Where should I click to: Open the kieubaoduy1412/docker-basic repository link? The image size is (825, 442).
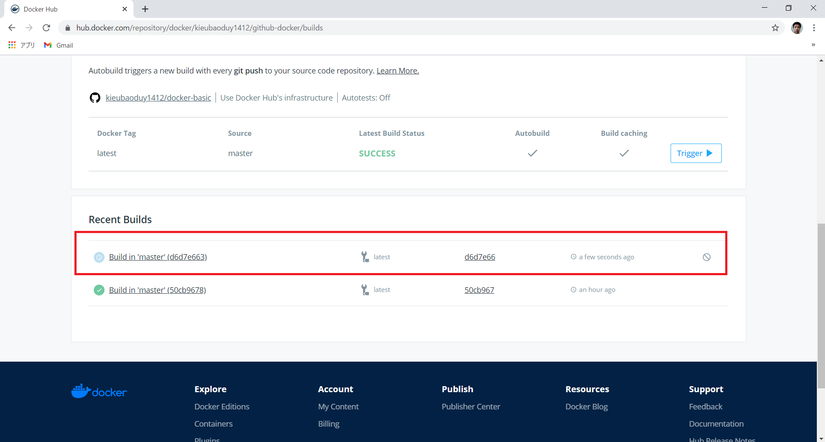(x=158, y=98)
